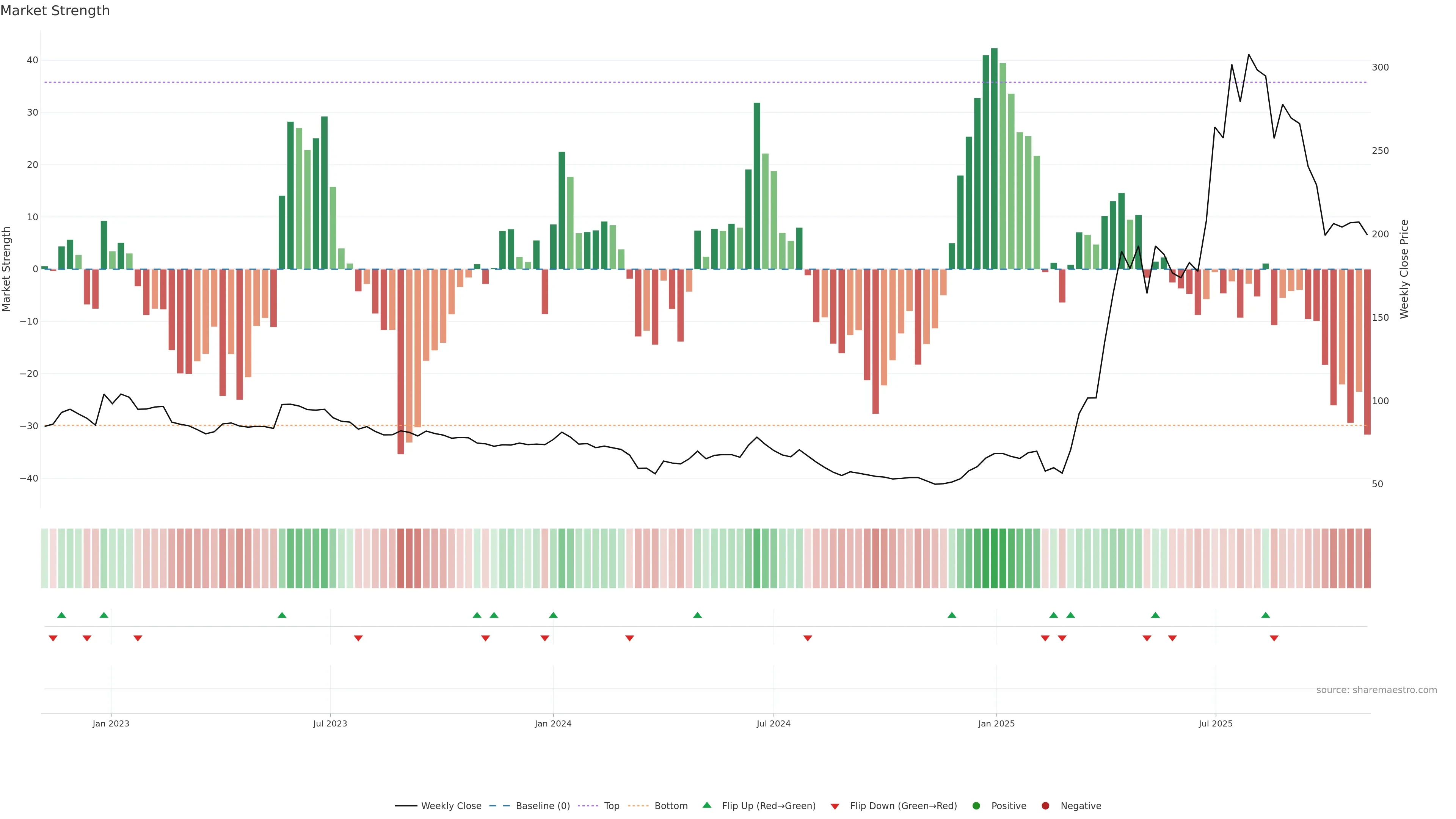Image resolution: width=1456 pixels, height=819 pixels.
Task: Click the Negative red circle legend icon
Action: 1045,806
